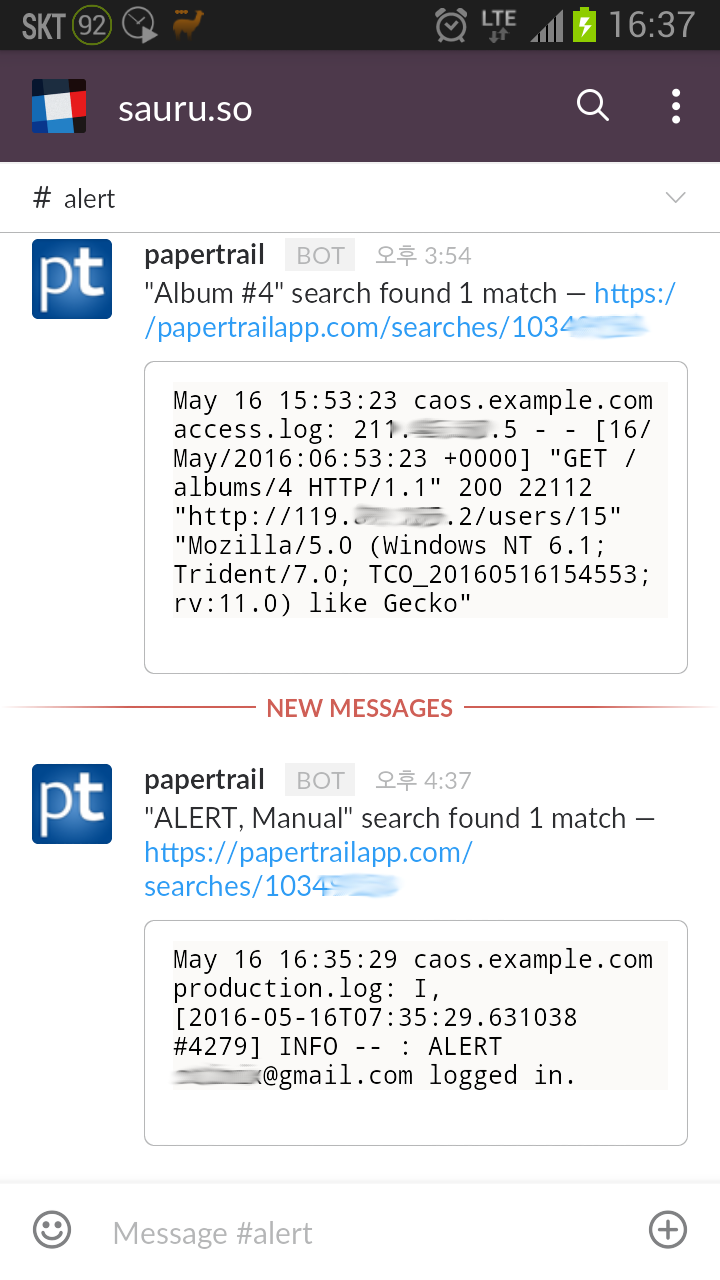Tap the NEW MESSAGES divider label
The image size is (720, 1280).
360,708
